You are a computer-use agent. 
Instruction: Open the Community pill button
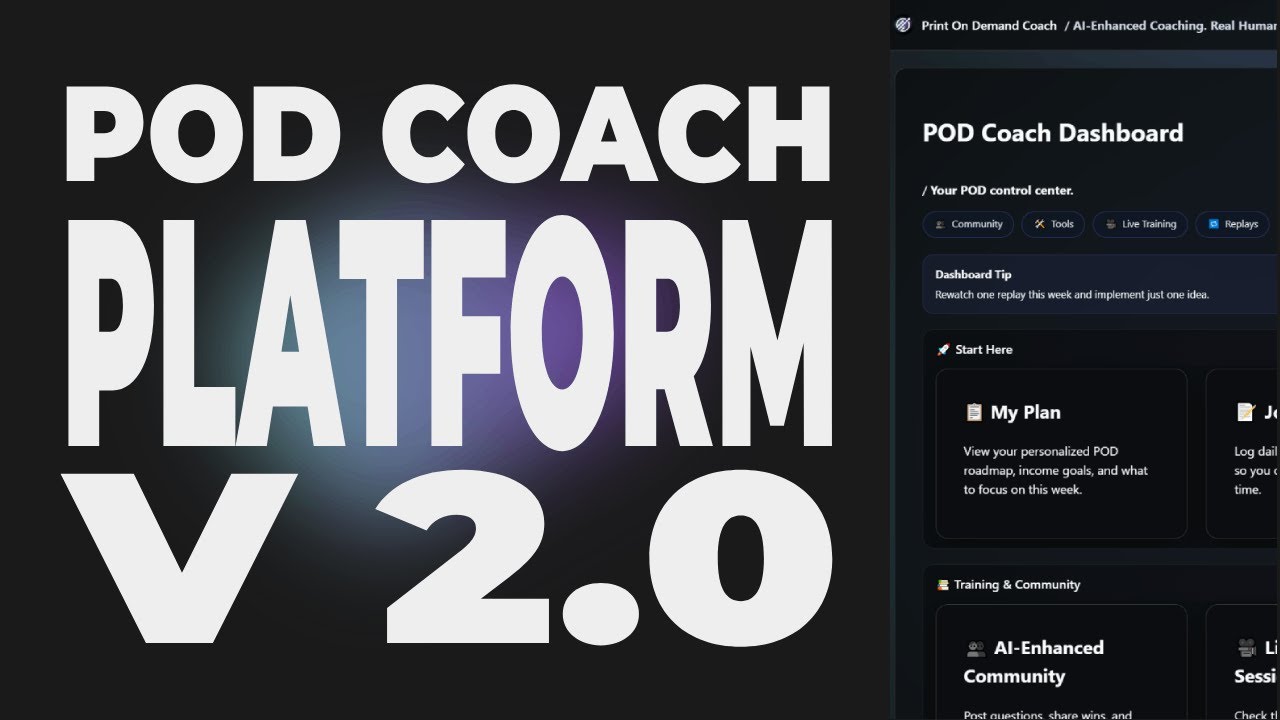[x=968, y=224]
